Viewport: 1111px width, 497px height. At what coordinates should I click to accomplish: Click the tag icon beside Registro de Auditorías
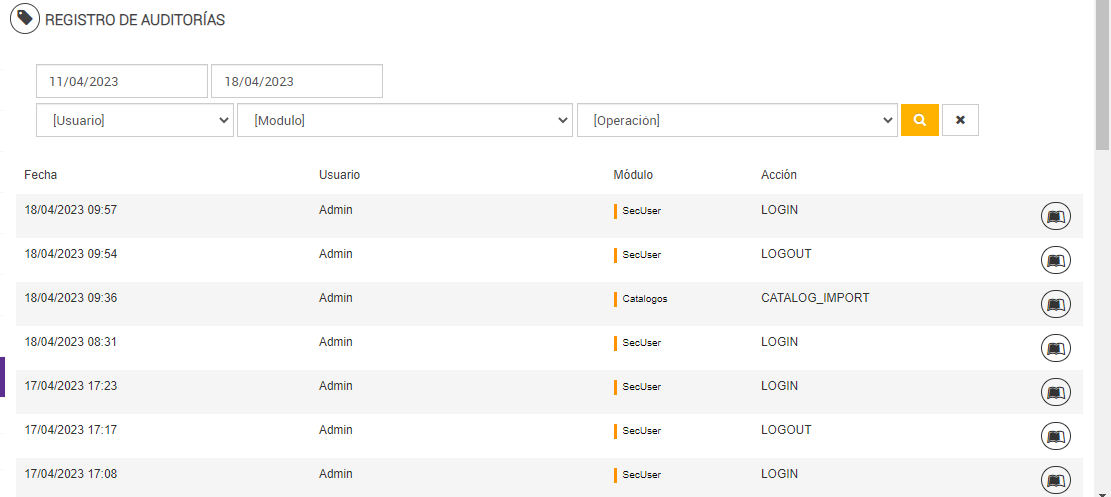(x=25, y=19)
